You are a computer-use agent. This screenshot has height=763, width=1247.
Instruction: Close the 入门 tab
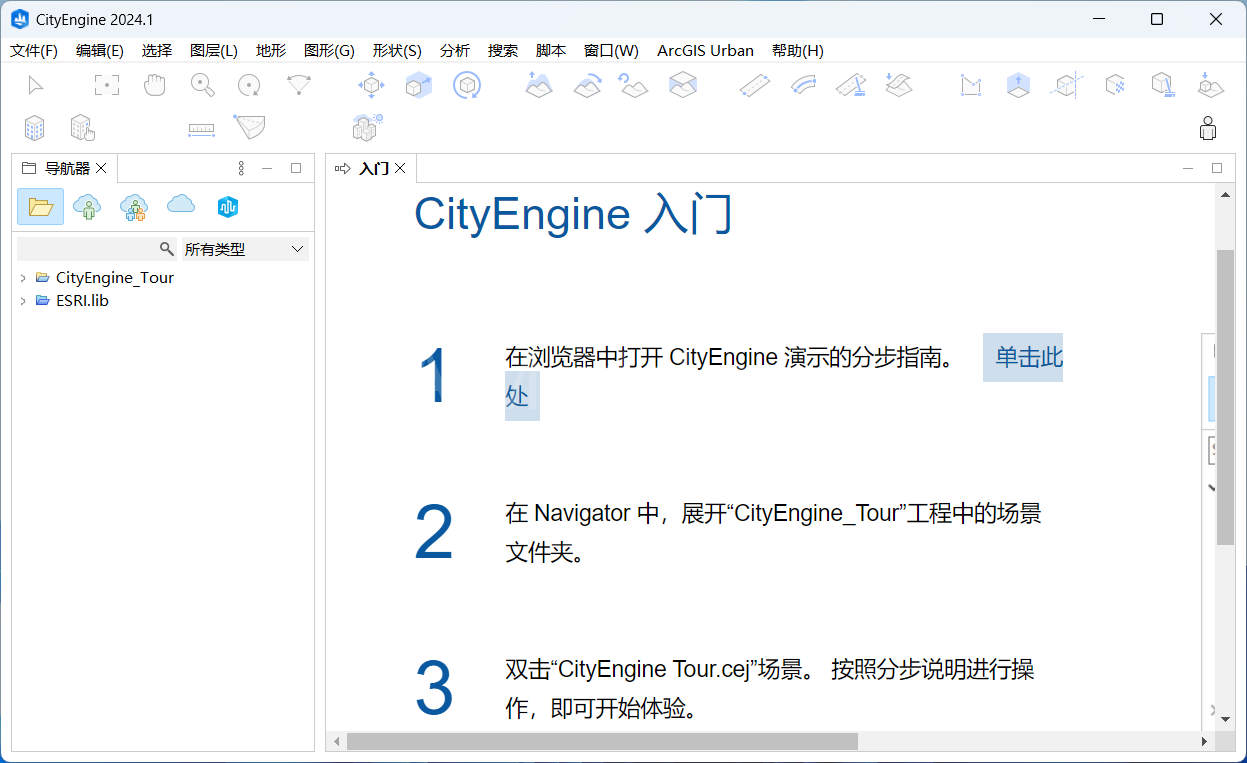click(400, 168)
